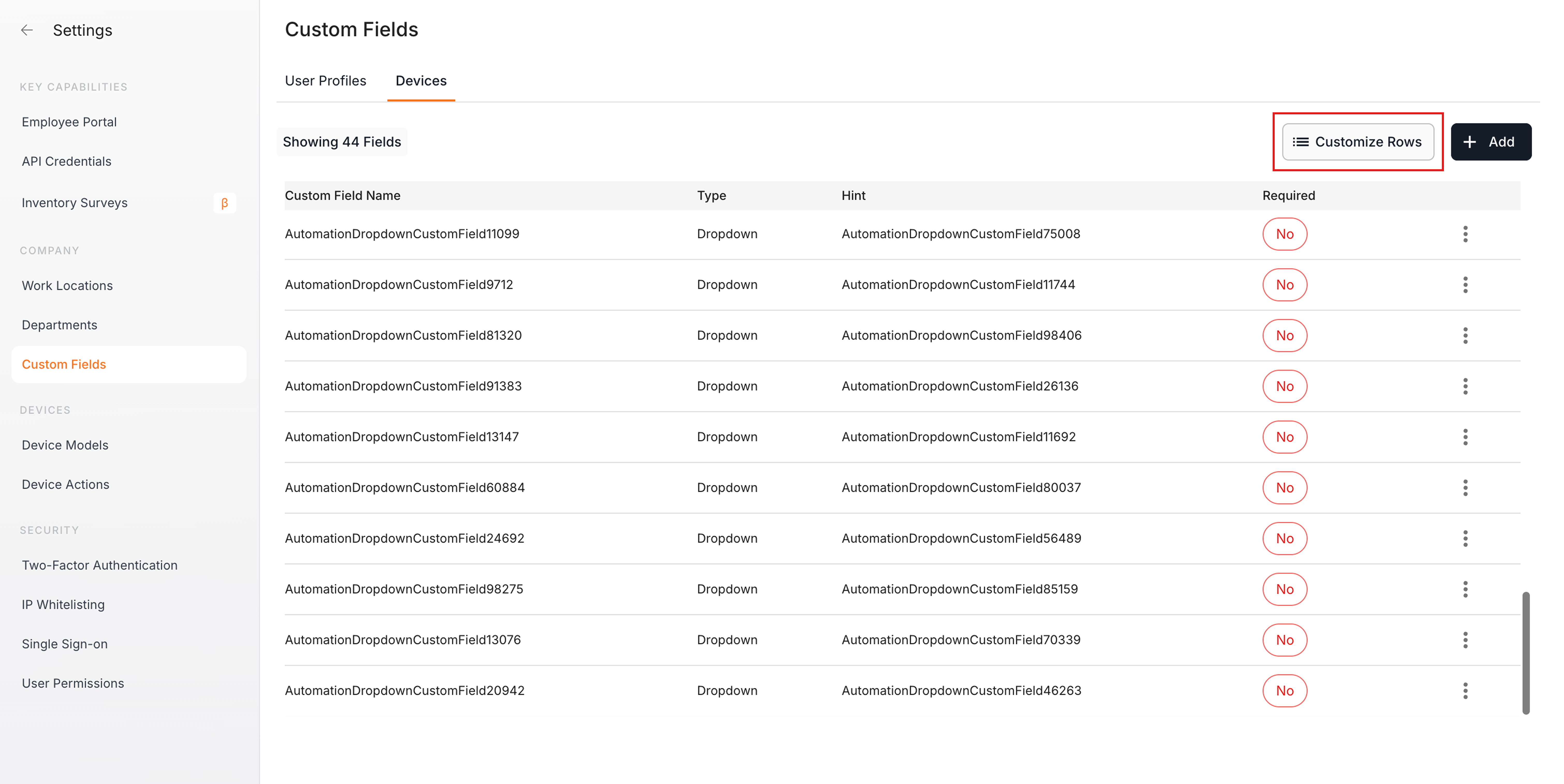
Task: Select the field name AutomationDropdownCustomField91383
Action: coord(403,386)
